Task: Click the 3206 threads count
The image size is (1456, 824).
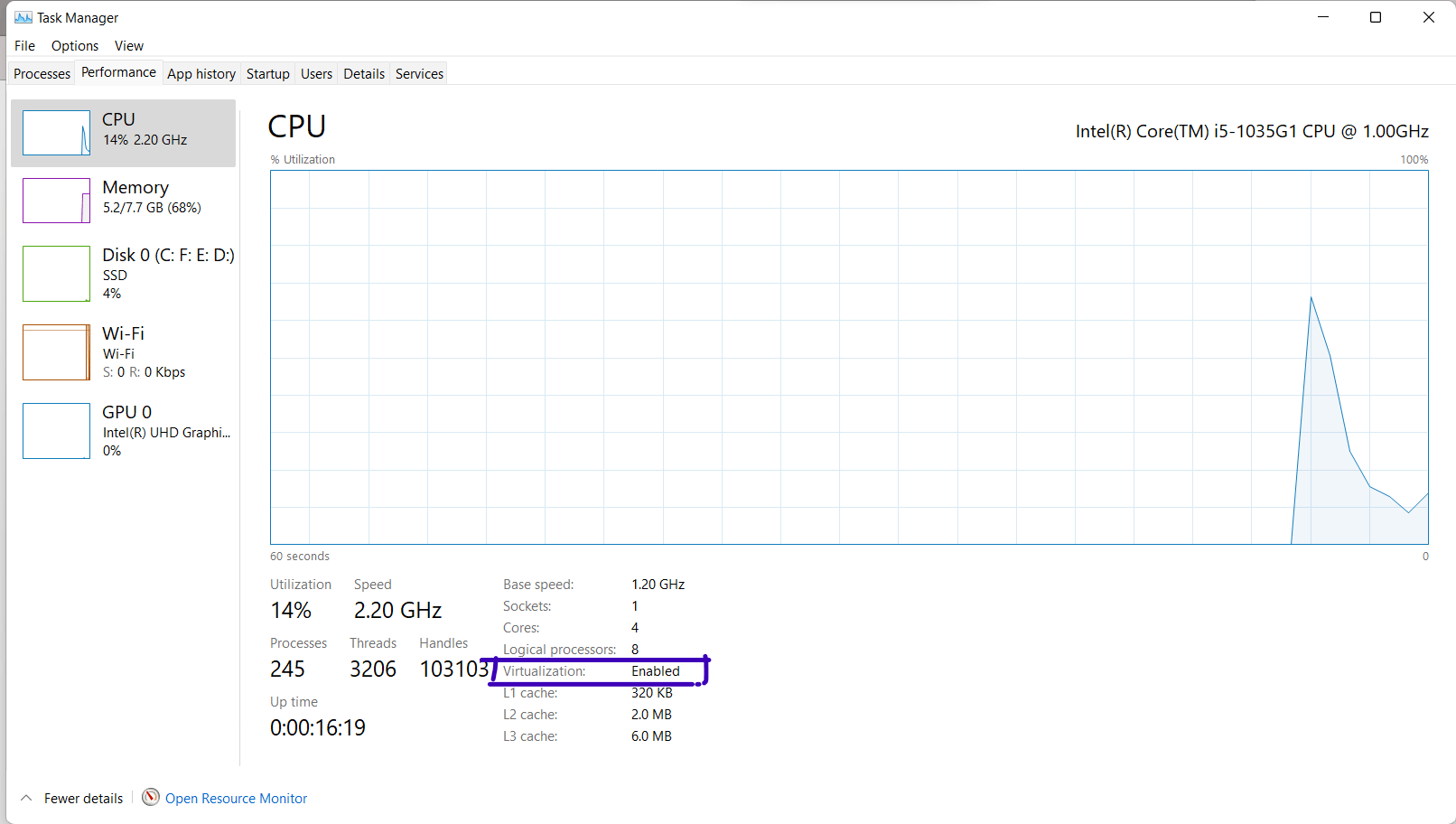Action: pyautogui.click(x=373, y=669)
